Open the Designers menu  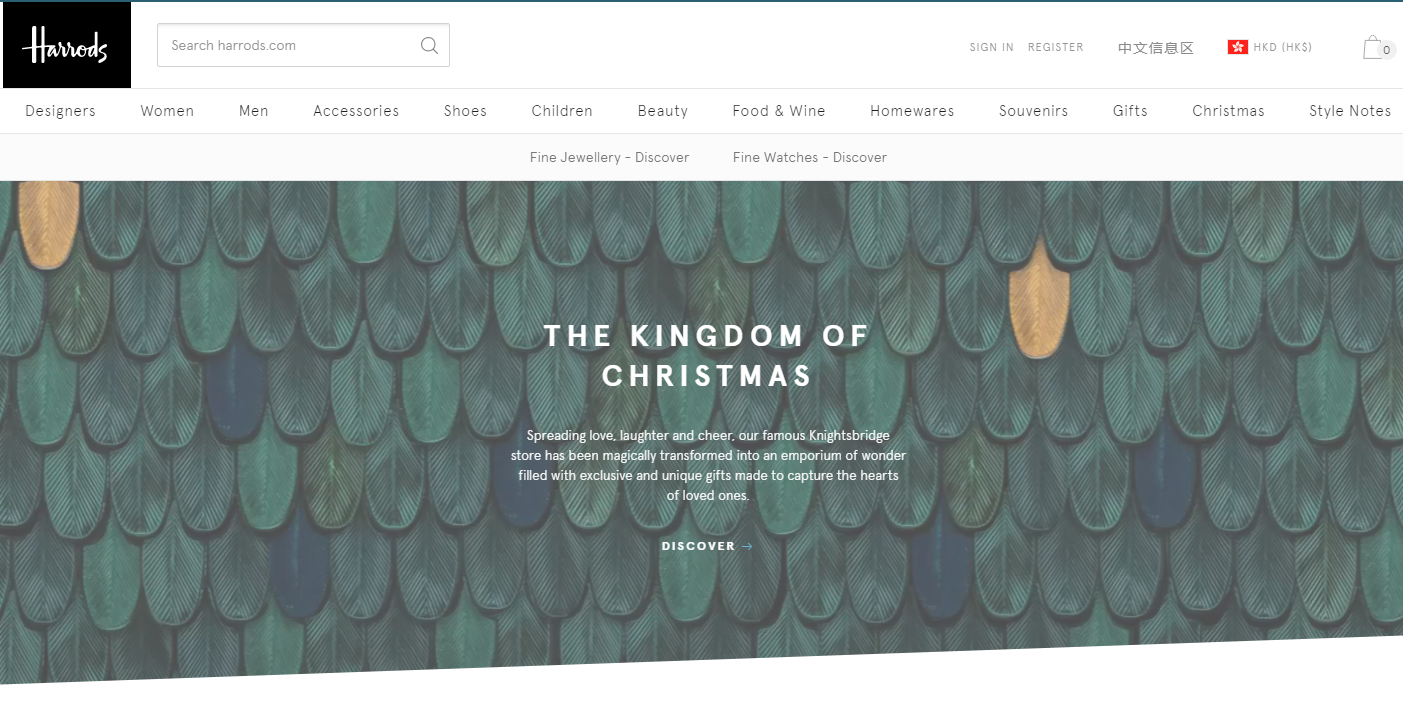click(60, 111)
